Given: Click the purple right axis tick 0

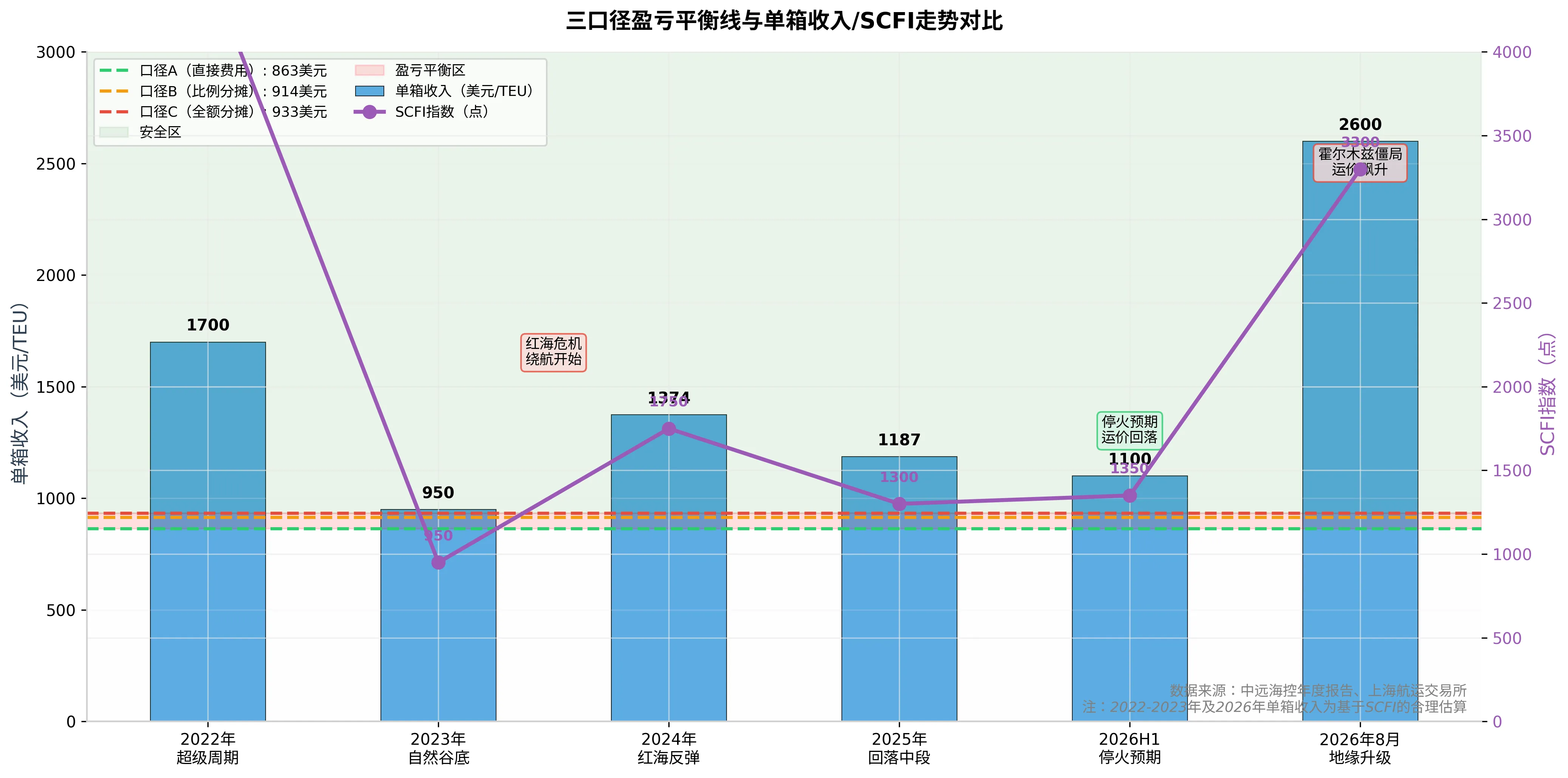Looking at the screenshot, I should pos(1497,722).
